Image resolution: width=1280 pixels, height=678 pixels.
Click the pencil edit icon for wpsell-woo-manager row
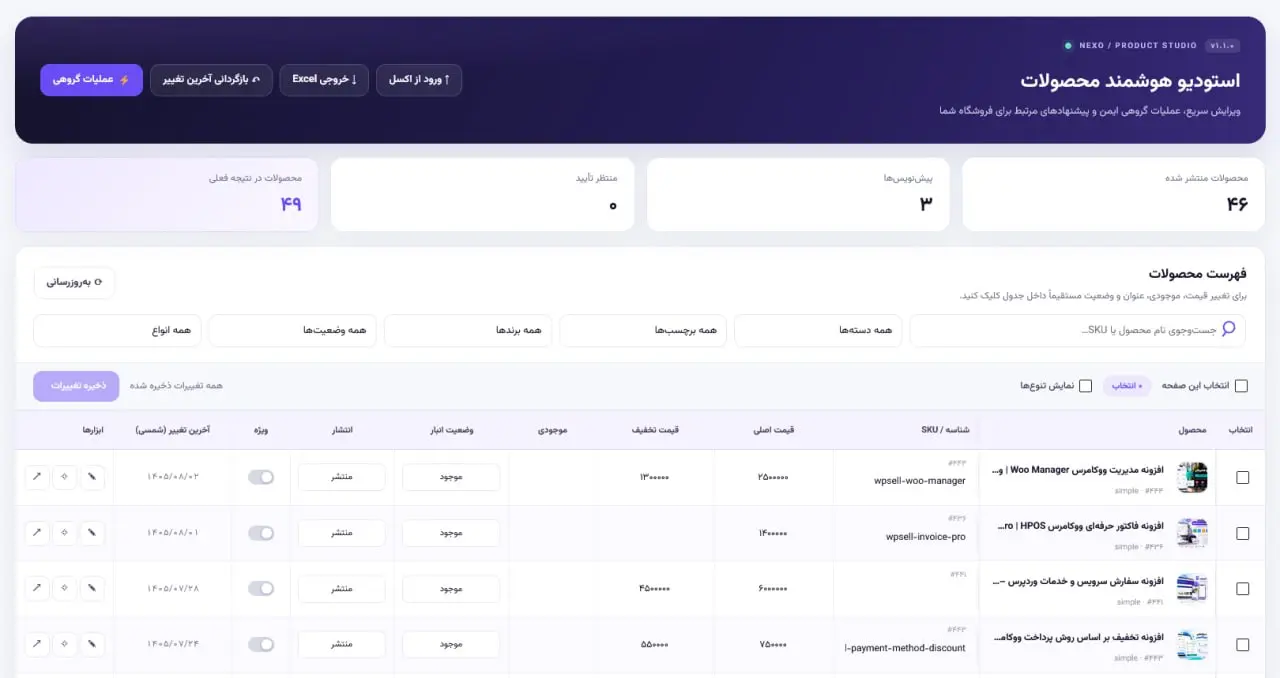[92, 477]
